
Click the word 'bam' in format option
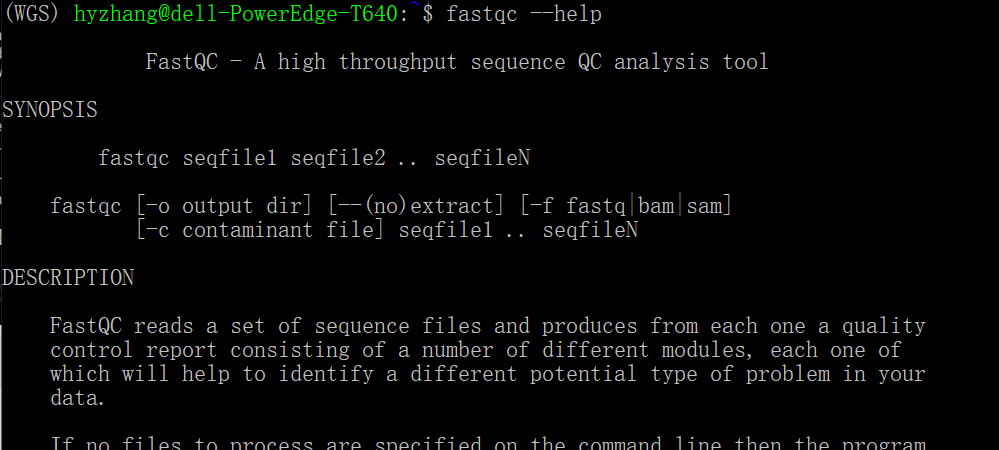(656, 206)
